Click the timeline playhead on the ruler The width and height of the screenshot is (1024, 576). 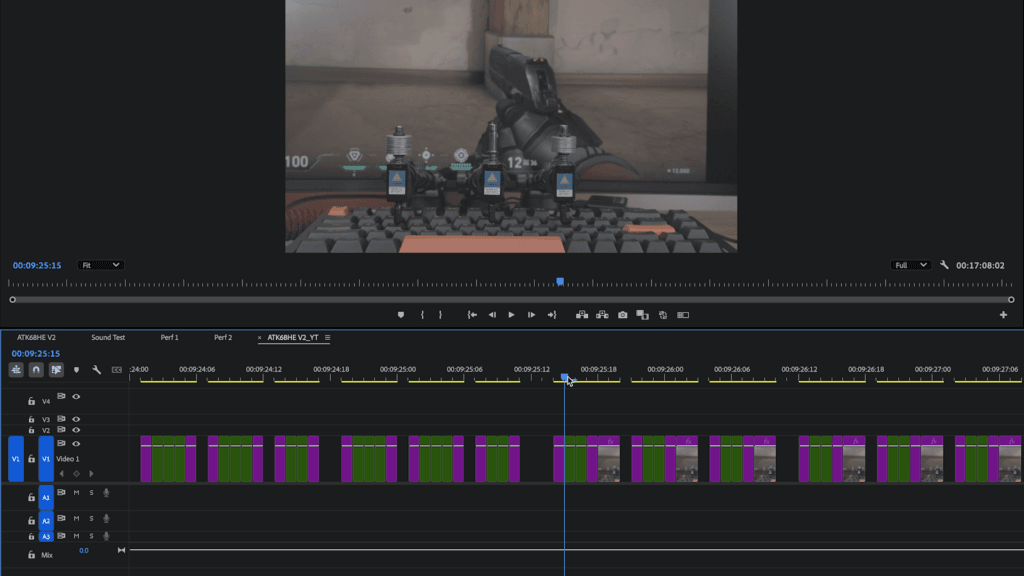(565, 377)
